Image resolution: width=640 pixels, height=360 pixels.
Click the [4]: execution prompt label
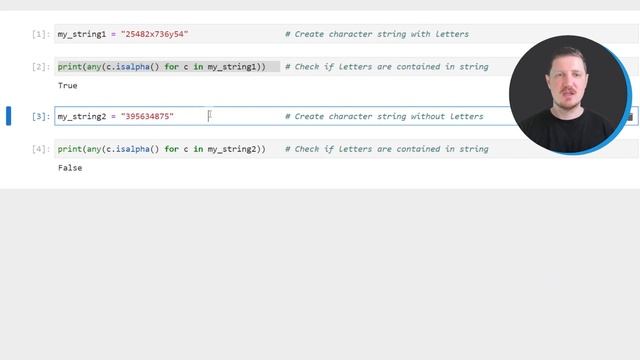(x=41, y=149)
